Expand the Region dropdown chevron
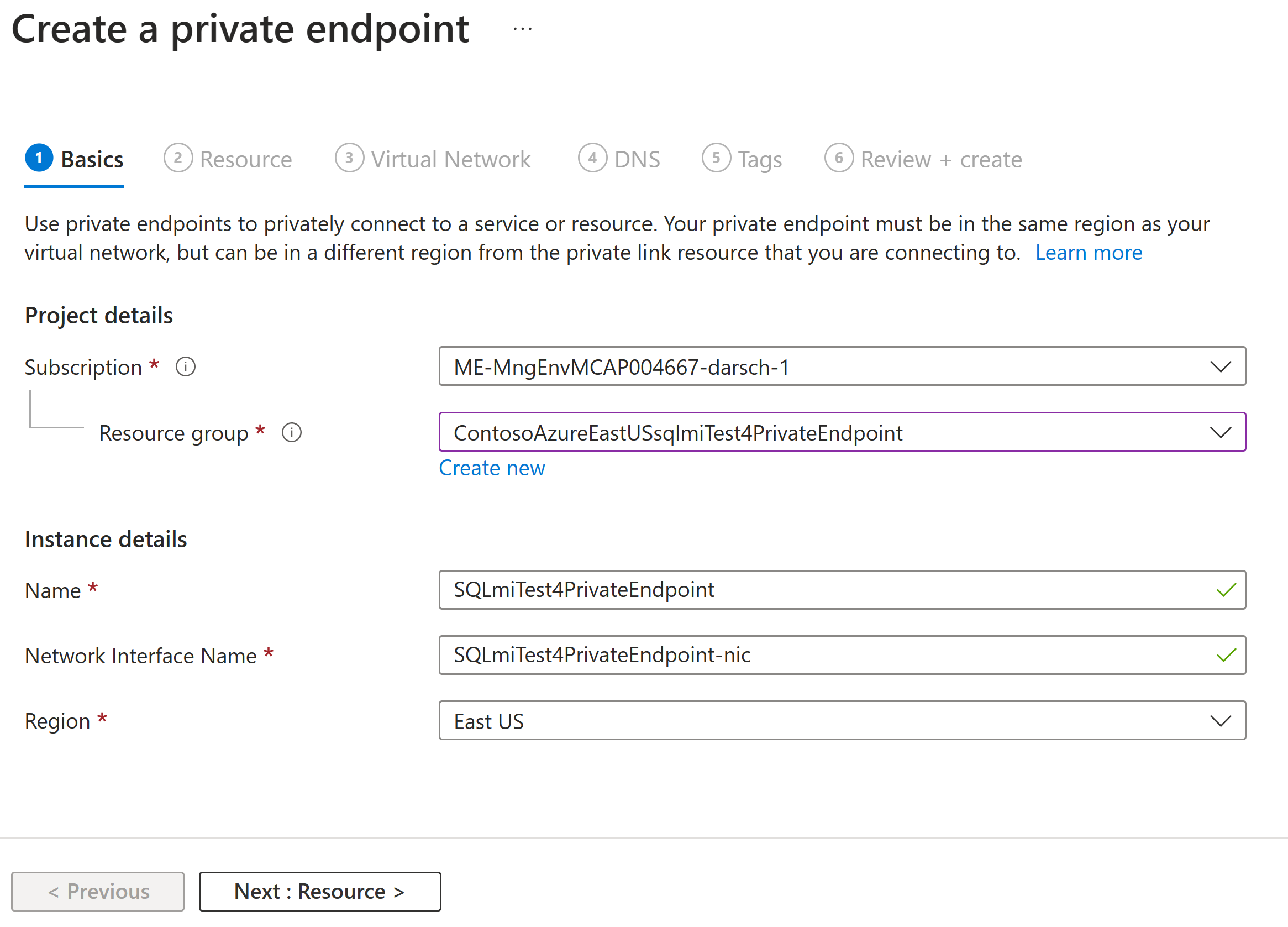The height and width of the screenshot is (927, 1288). (1220, 721)
